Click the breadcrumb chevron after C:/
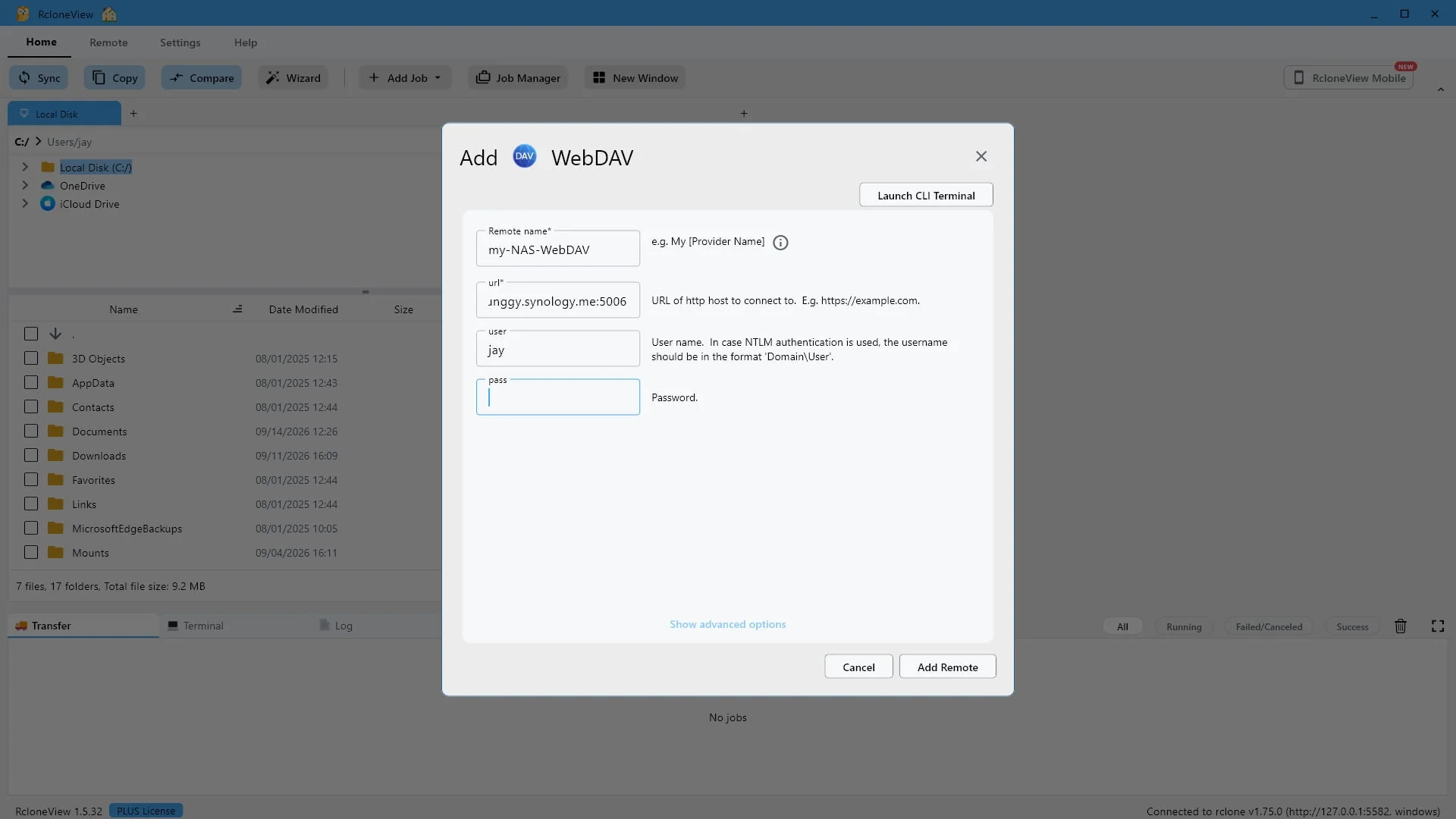This screenshot has height=819, width=1456. pyautogui.click(x=38, y=142)
